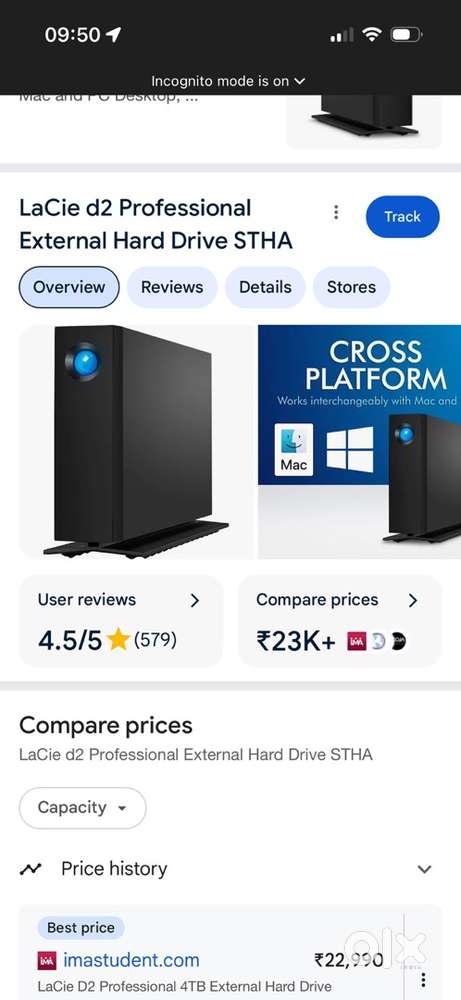Tap the arrow on Compare prices card
The width and height of the screenshot is (461, 1000).
point(413,600)
